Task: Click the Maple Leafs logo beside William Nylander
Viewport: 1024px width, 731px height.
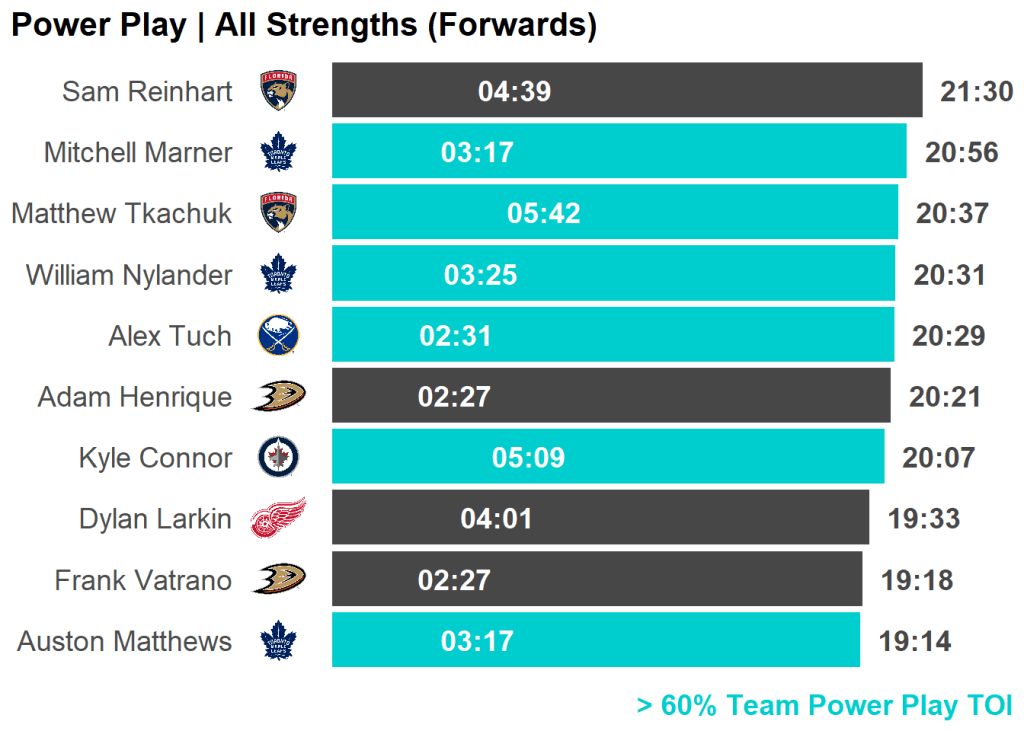Action: [x=279, y=274]
